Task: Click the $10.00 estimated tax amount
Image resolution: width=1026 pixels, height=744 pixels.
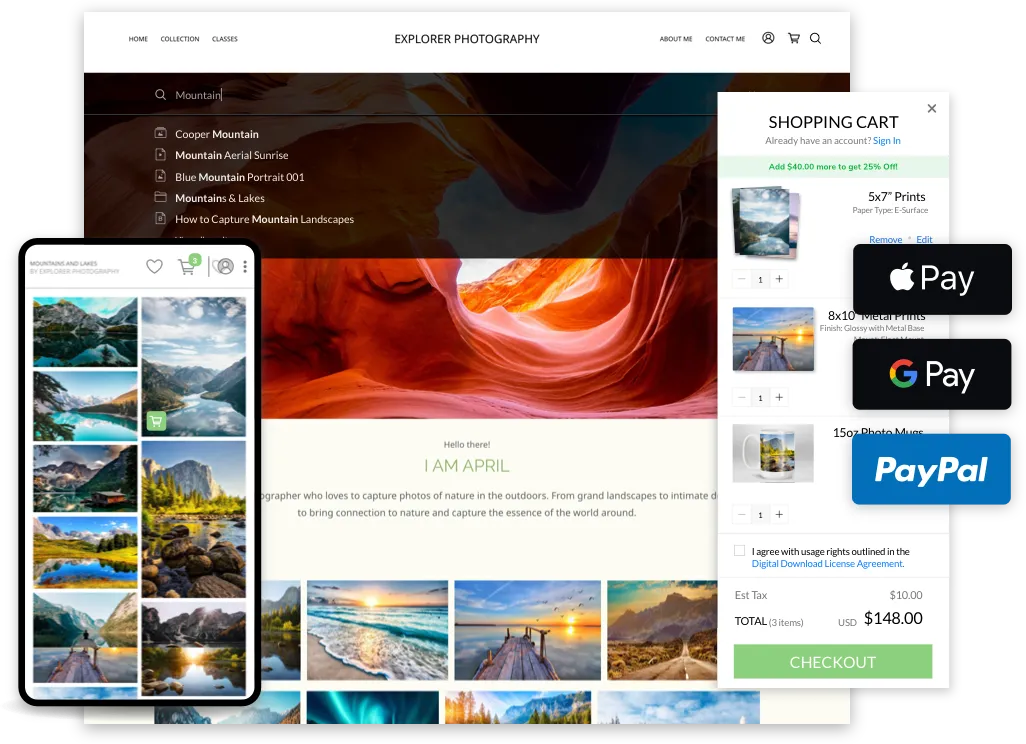Action: [x=906, y=595]
